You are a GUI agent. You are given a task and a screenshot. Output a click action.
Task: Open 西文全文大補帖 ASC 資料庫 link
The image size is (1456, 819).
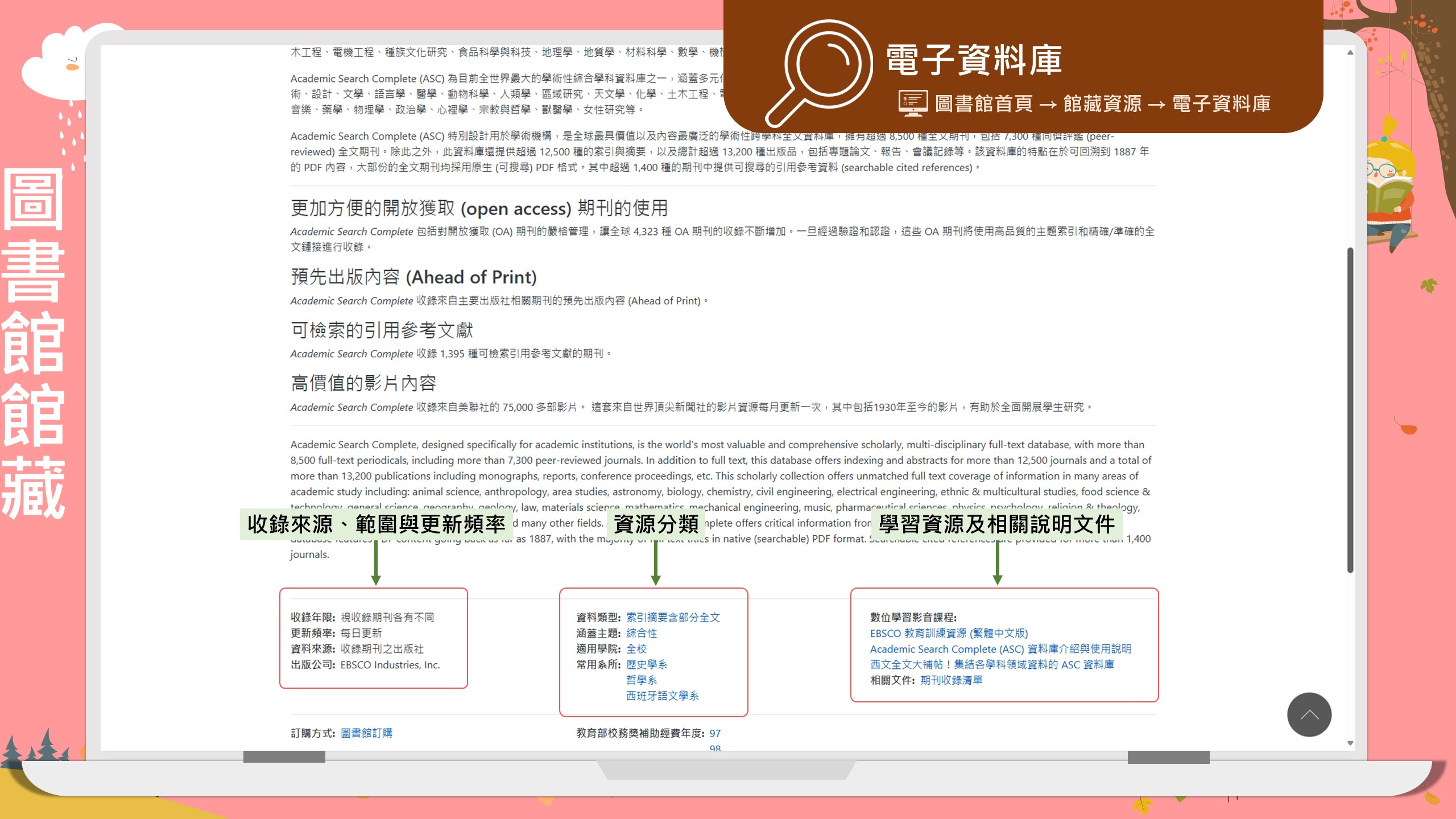point(992,664)
